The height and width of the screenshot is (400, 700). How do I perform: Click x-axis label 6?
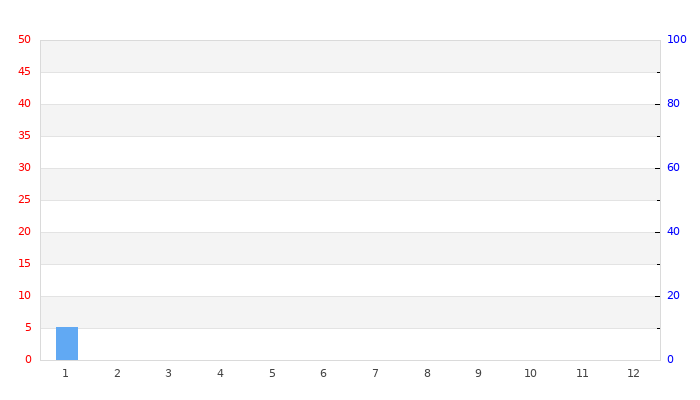pyautogui.click(x=323, y=374)
